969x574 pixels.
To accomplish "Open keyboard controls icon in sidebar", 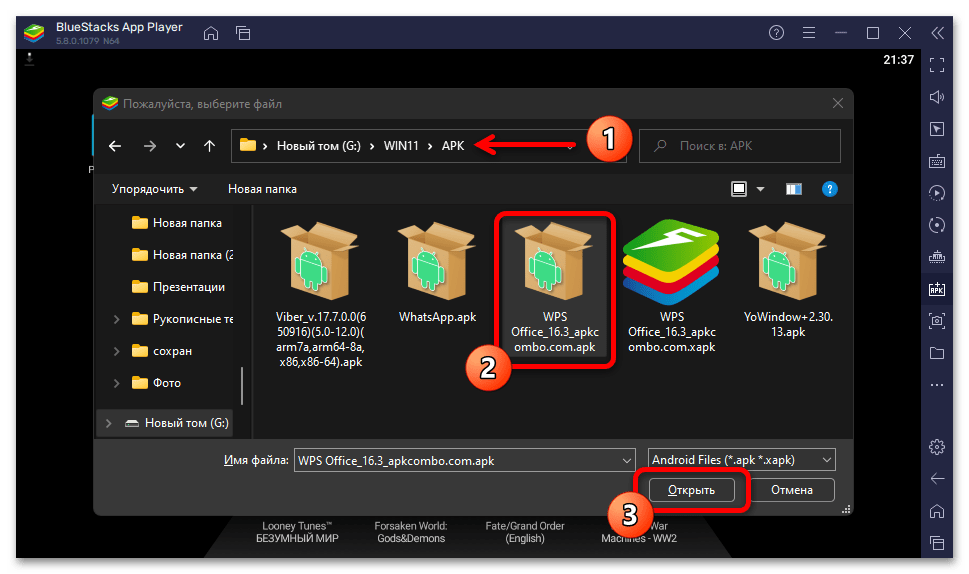I will click(937, 161).
